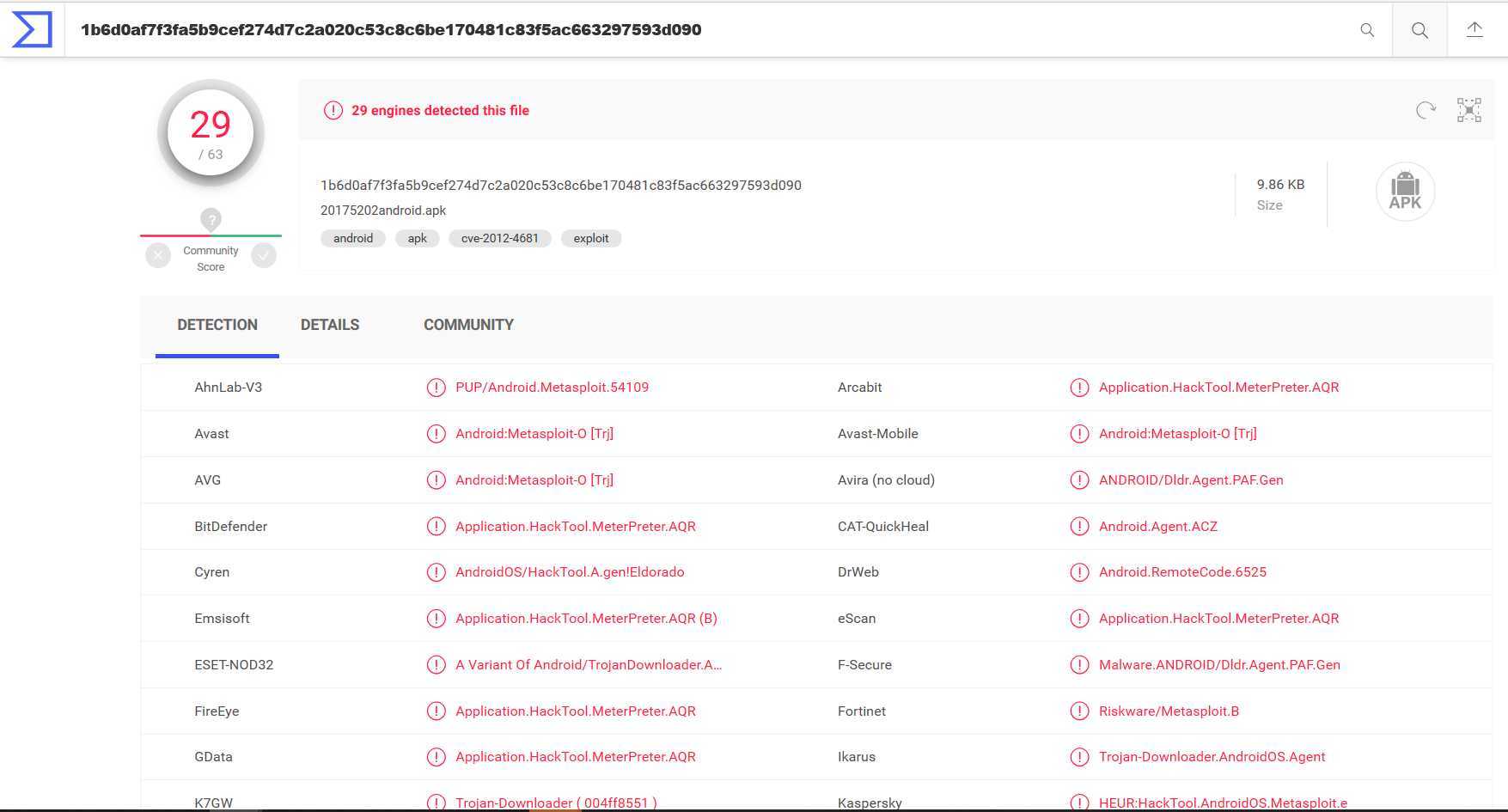Click the alert icon in Cyren row
This screenshot has width=1508, height=812.
436,572
